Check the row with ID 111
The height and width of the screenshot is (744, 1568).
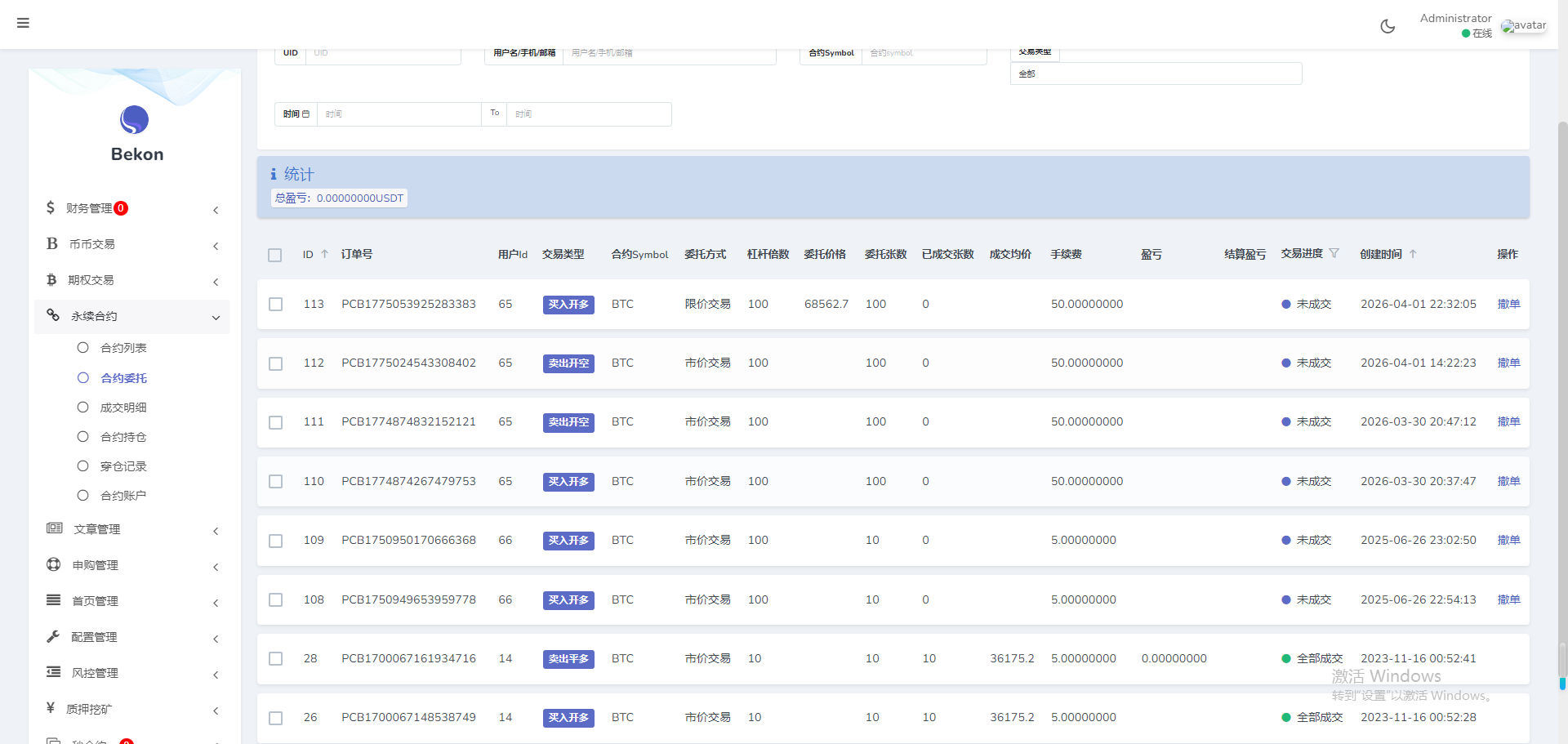pyautogui.click(x=275, y=422)
